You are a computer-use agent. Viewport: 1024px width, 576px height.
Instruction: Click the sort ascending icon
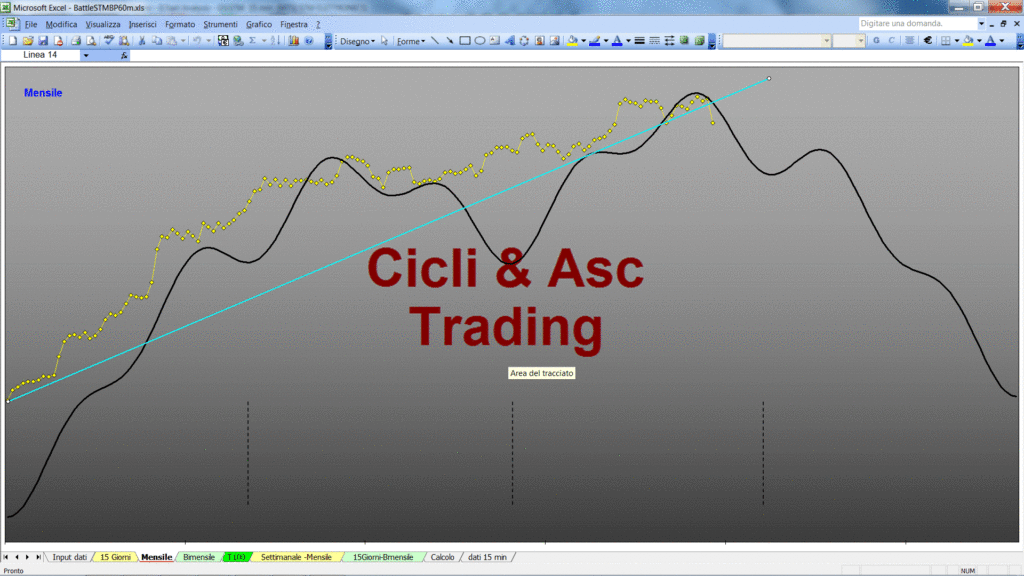276,40
